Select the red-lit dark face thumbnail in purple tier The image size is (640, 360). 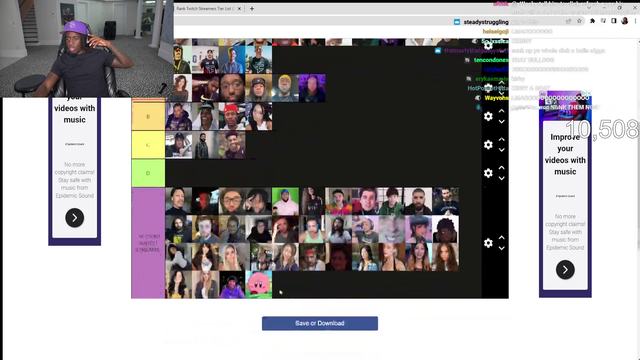[x=205, y=201]
